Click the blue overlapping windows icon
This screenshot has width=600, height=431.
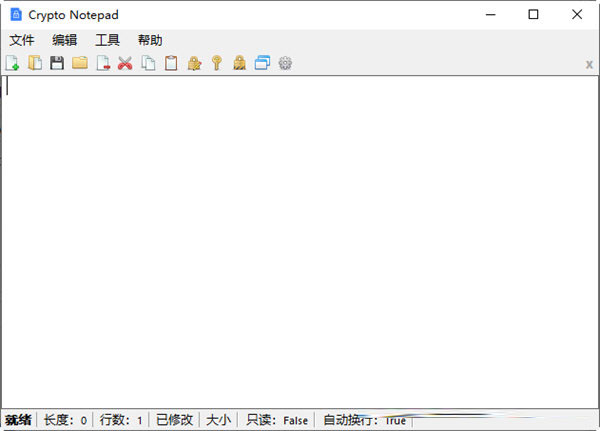click(x=262, y=63)
